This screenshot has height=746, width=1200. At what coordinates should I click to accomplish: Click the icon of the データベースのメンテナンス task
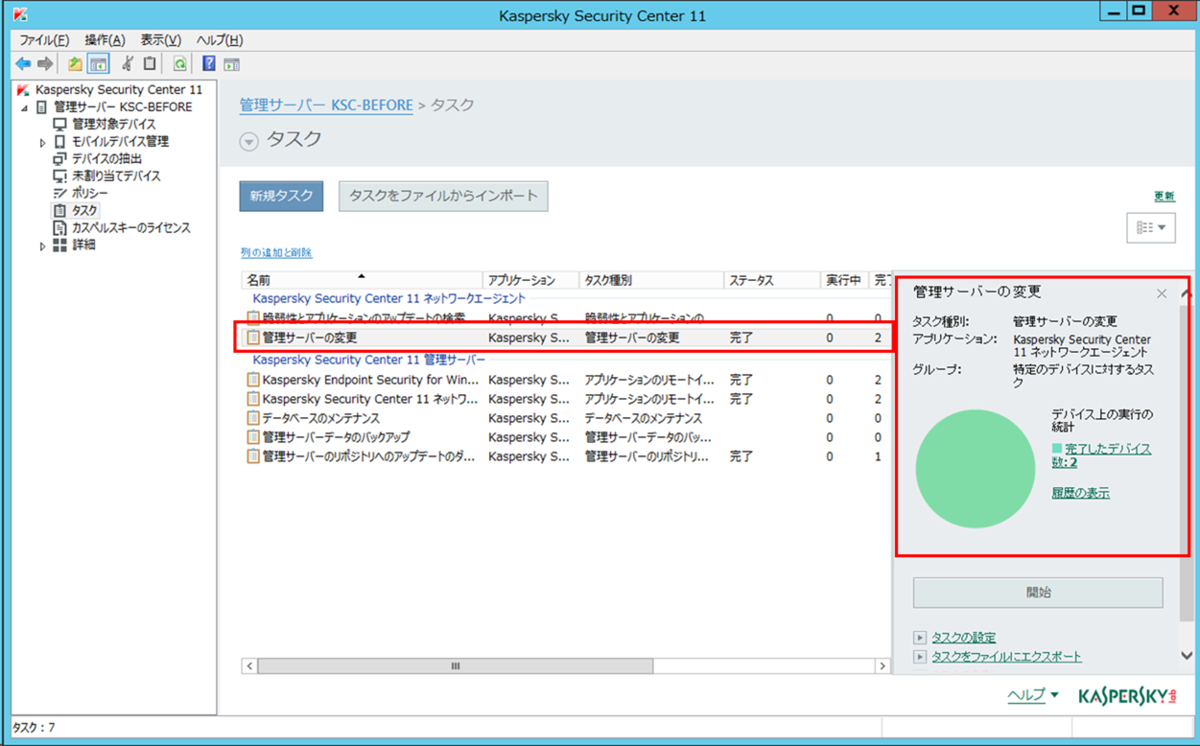coord(253,418)
